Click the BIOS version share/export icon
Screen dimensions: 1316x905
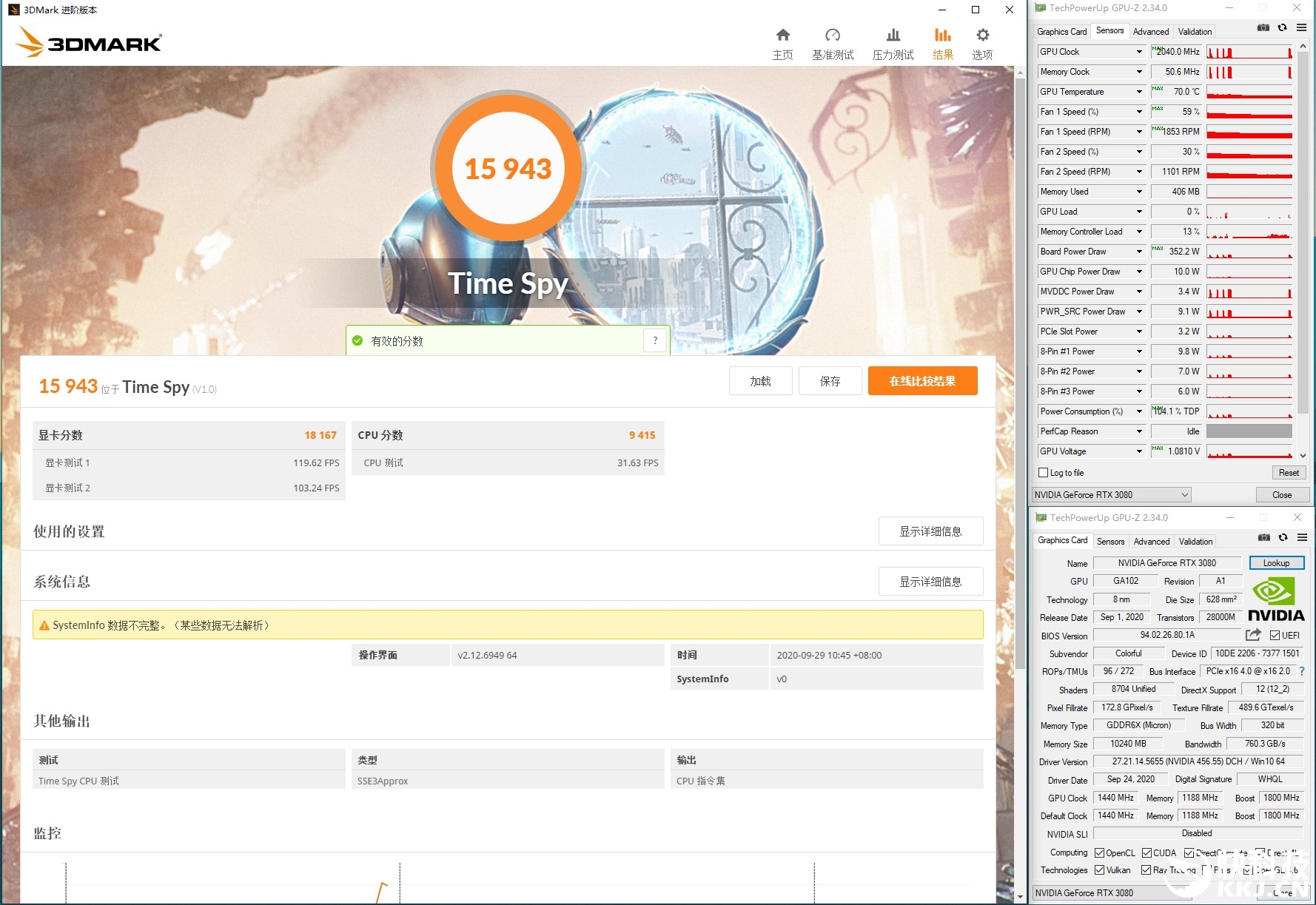point(1253,635)
